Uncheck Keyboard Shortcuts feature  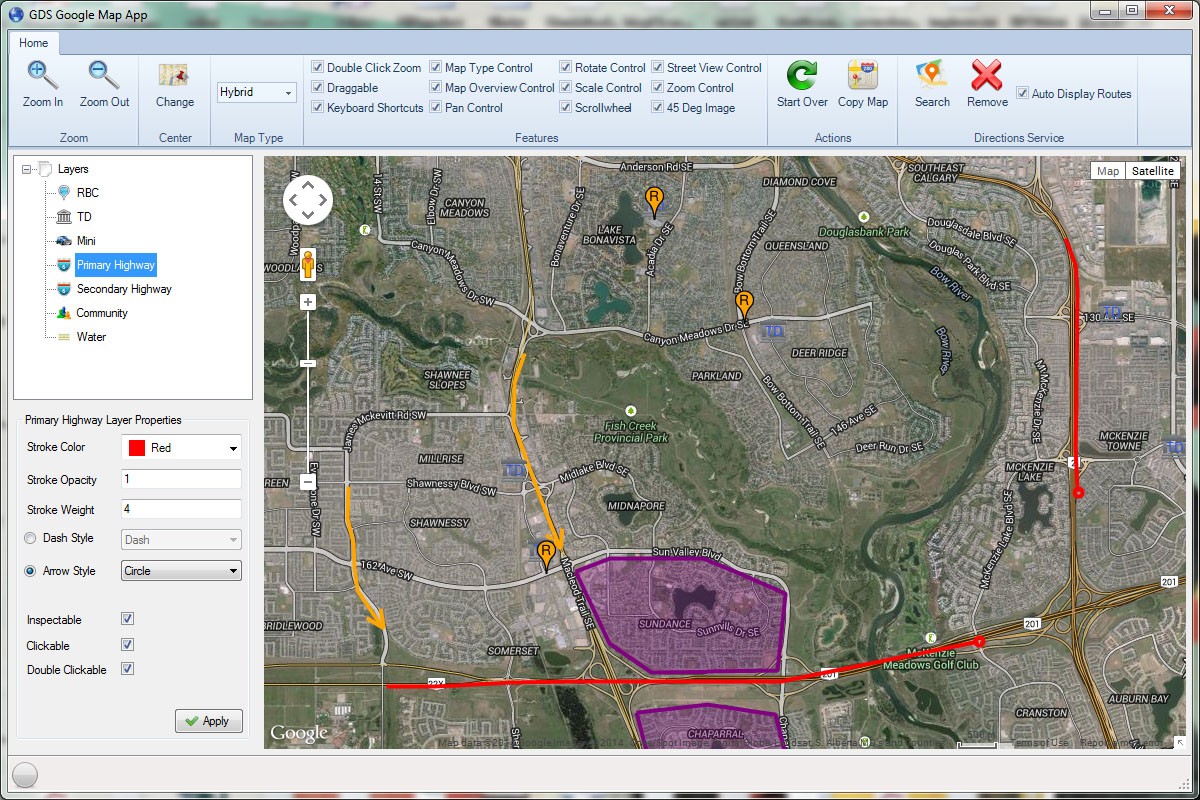click(x=317, y=108)
